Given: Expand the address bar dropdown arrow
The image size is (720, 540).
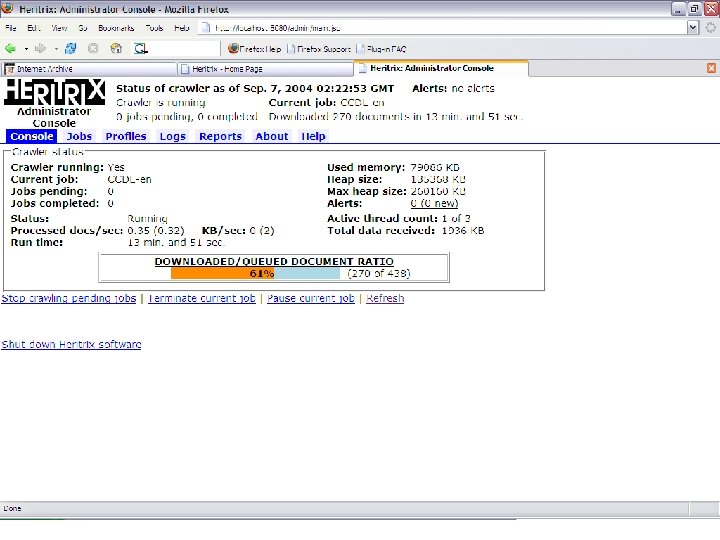Looking at the screenshot, I should click(x=693, y=28).
